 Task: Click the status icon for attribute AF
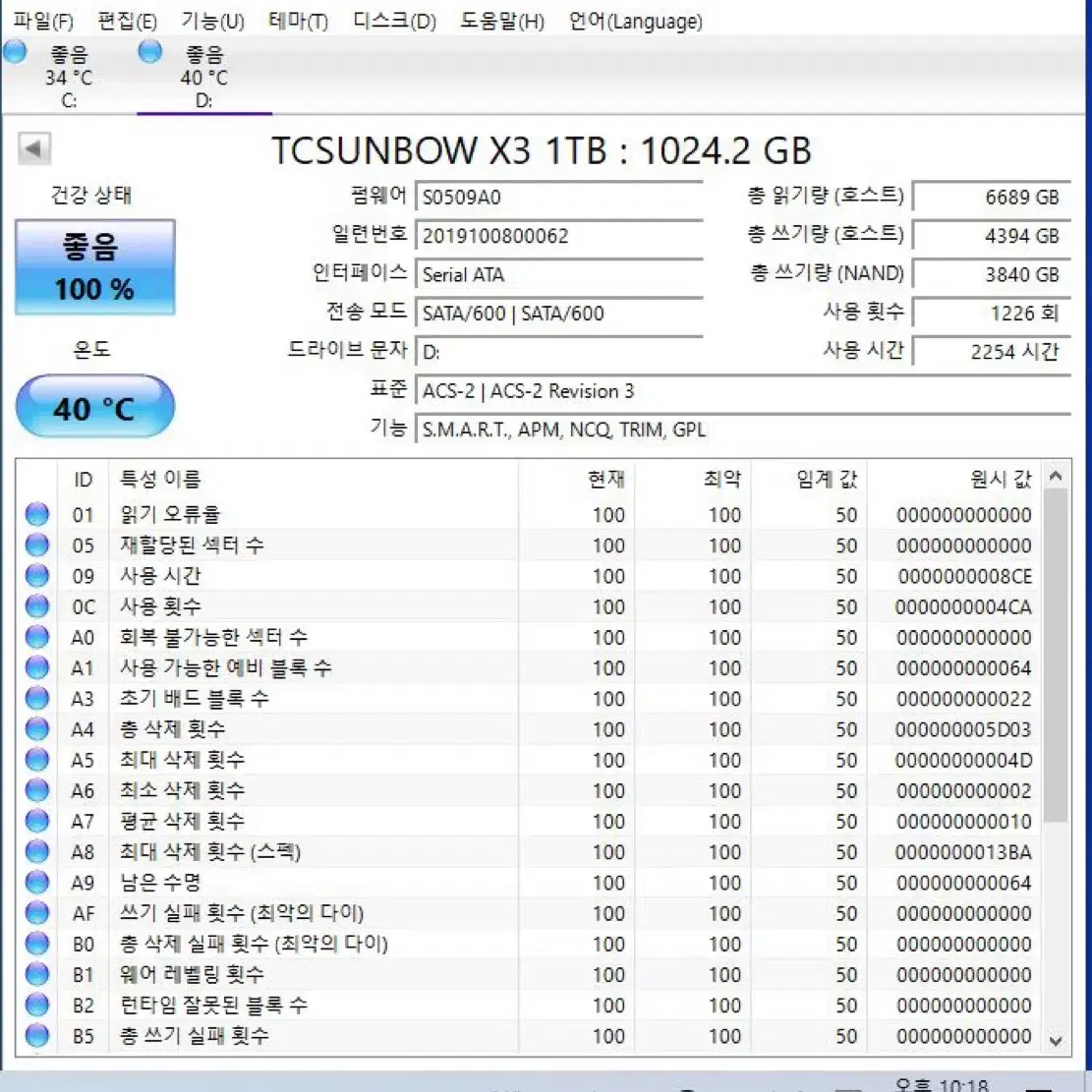pyautogui.click(x=37, y=913)
